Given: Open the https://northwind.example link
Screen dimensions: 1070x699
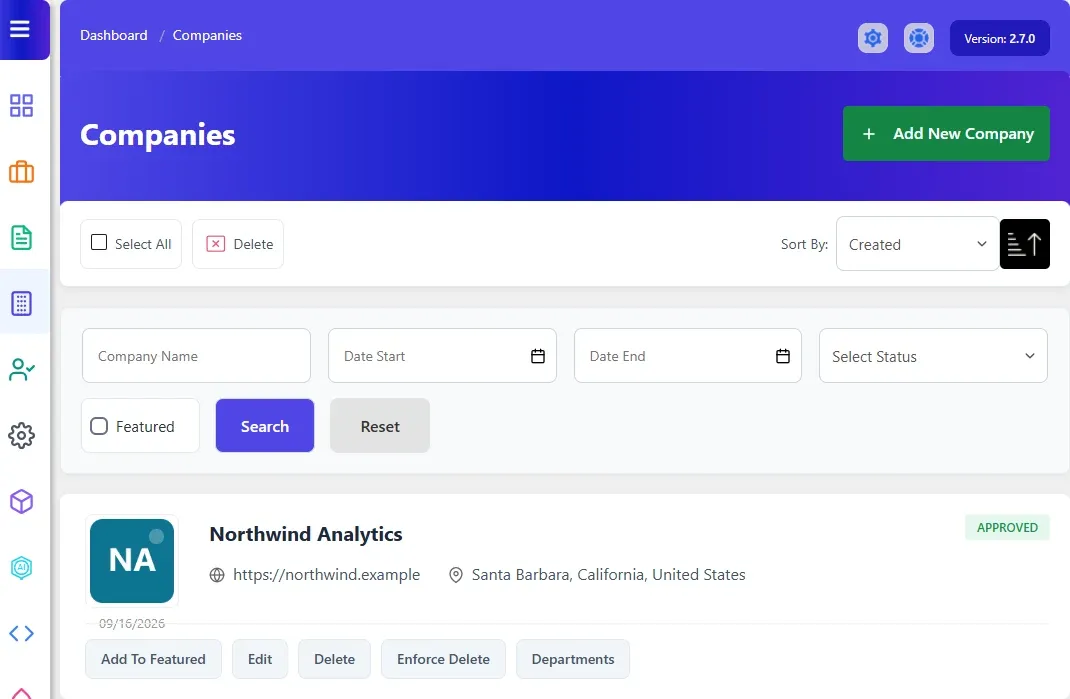Looking at the screenshot, I should pos(326,575).
